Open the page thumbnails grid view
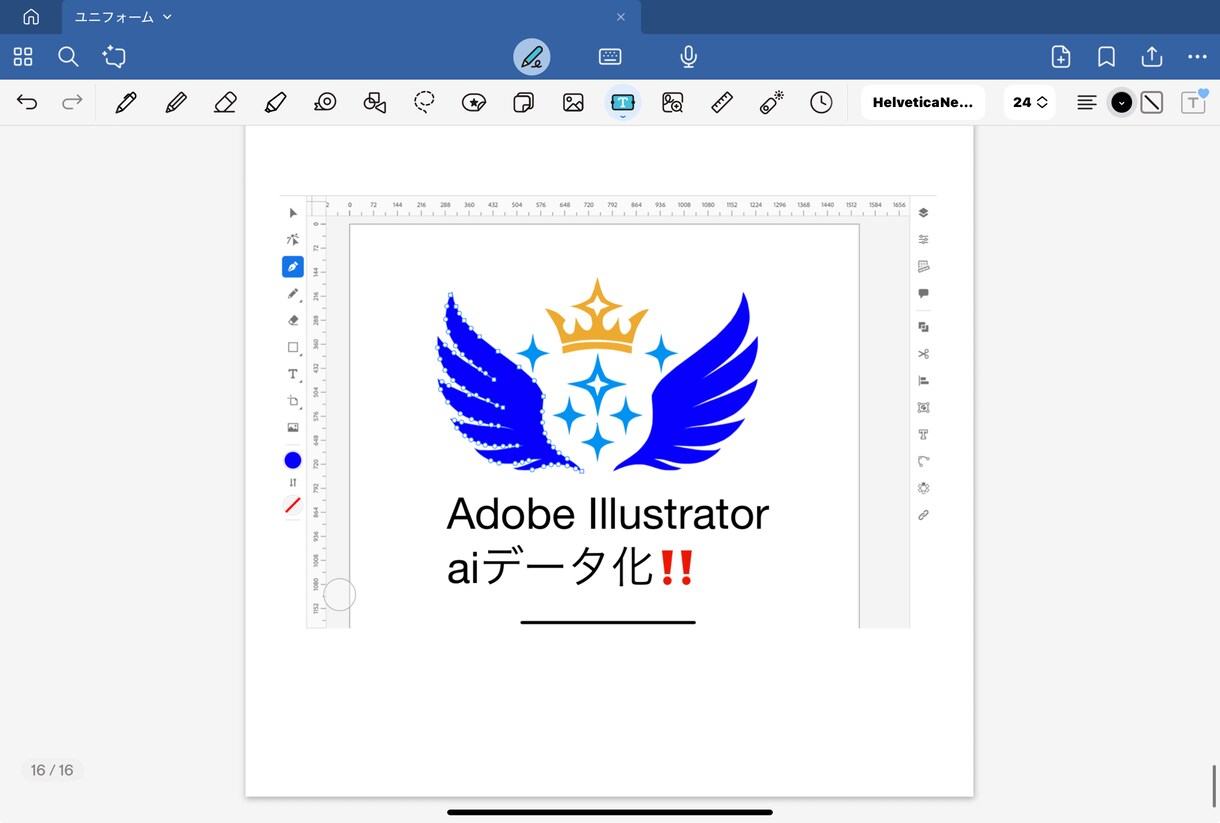This screenshot has width=1220, height=823. [x=23, y=57]
